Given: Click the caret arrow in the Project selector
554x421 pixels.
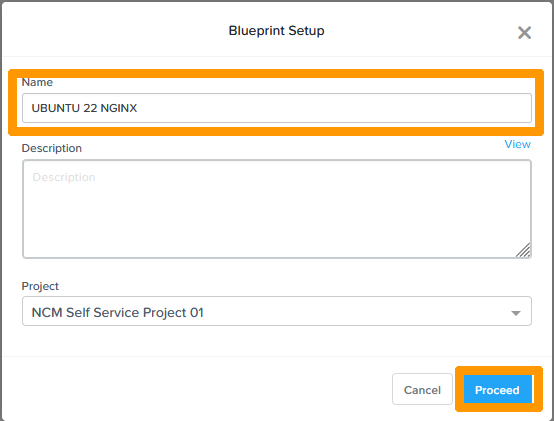Looking at the screenshot, I should point(516,313).
